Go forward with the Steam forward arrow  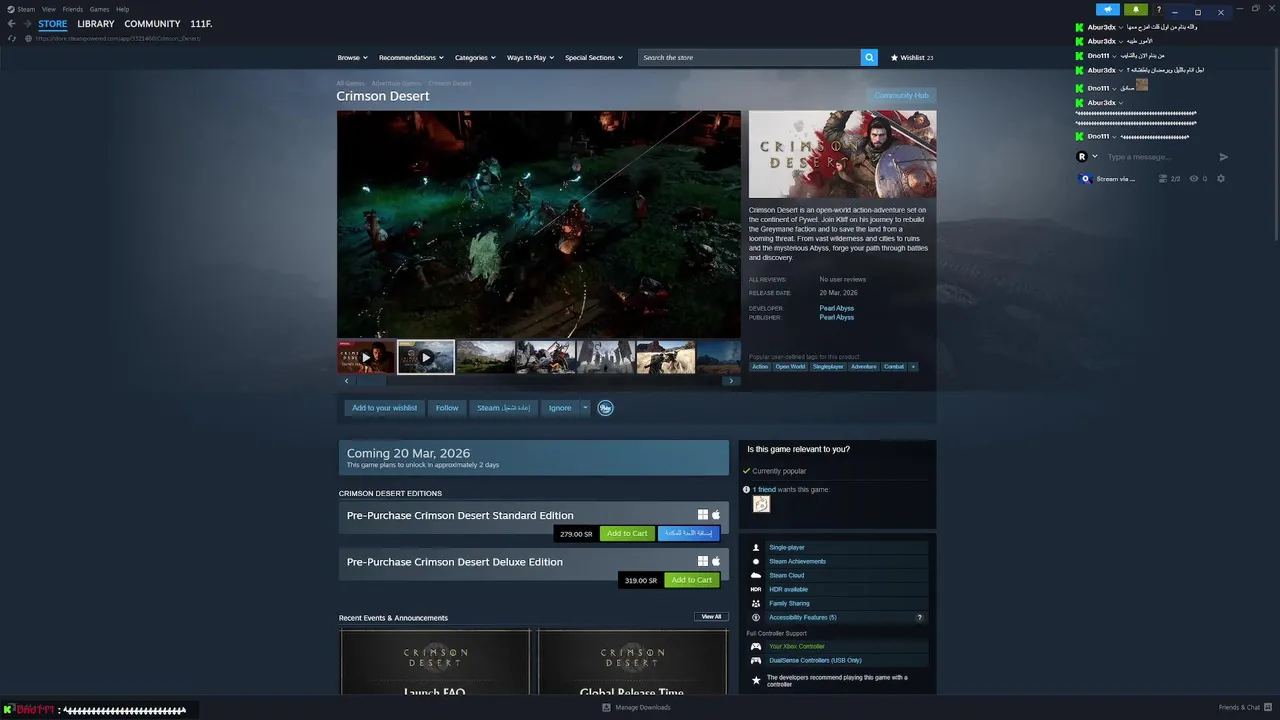tap(26, 23)
